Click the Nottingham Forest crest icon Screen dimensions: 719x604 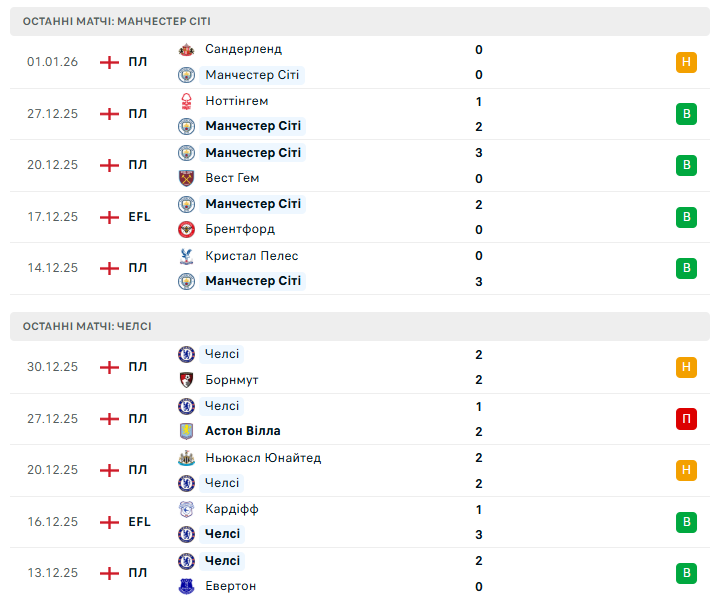click(x=186, y=101)
